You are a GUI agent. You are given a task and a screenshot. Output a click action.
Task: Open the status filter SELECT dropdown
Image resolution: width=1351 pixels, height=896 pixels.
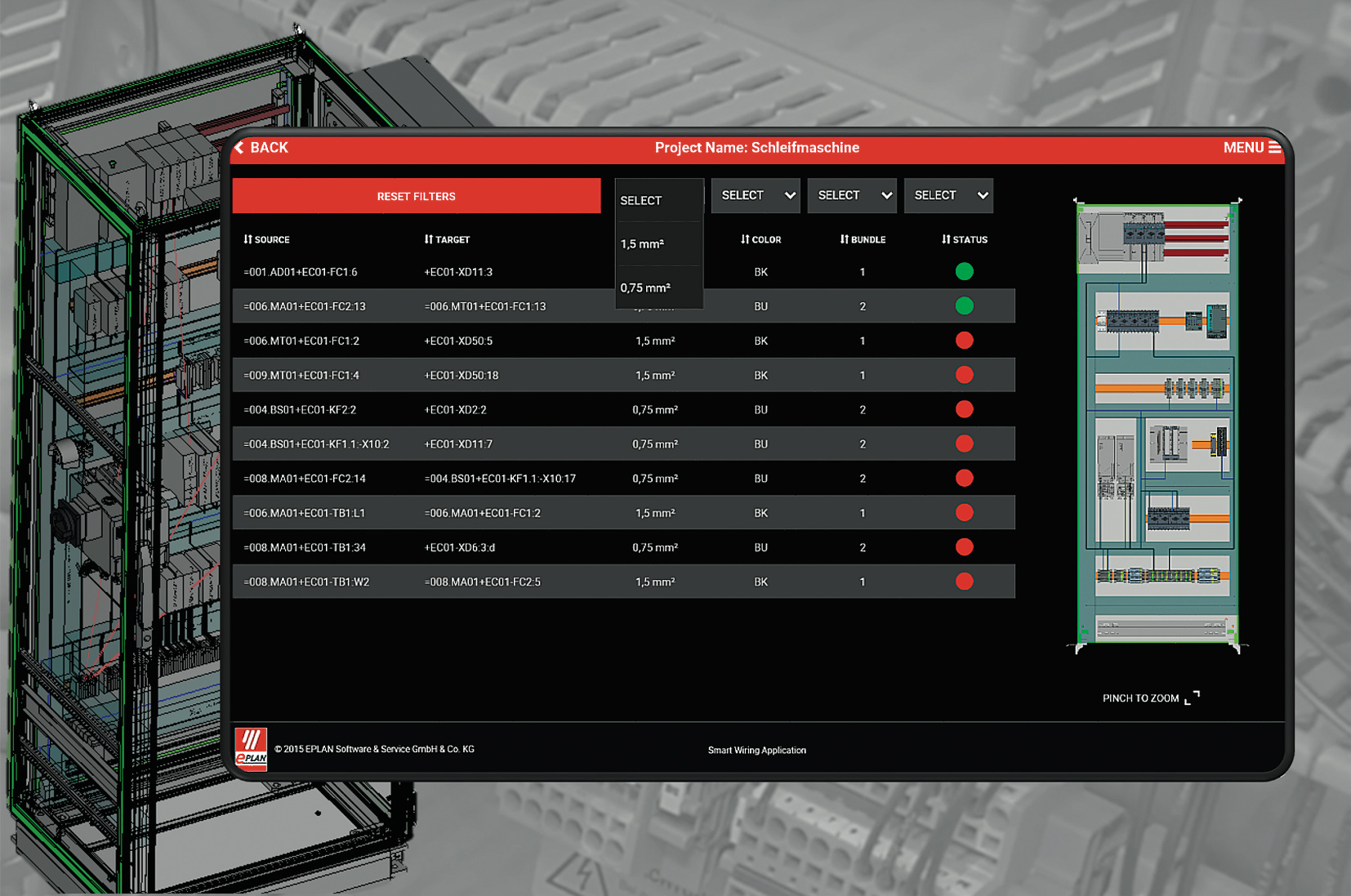[x=948, y=195]
